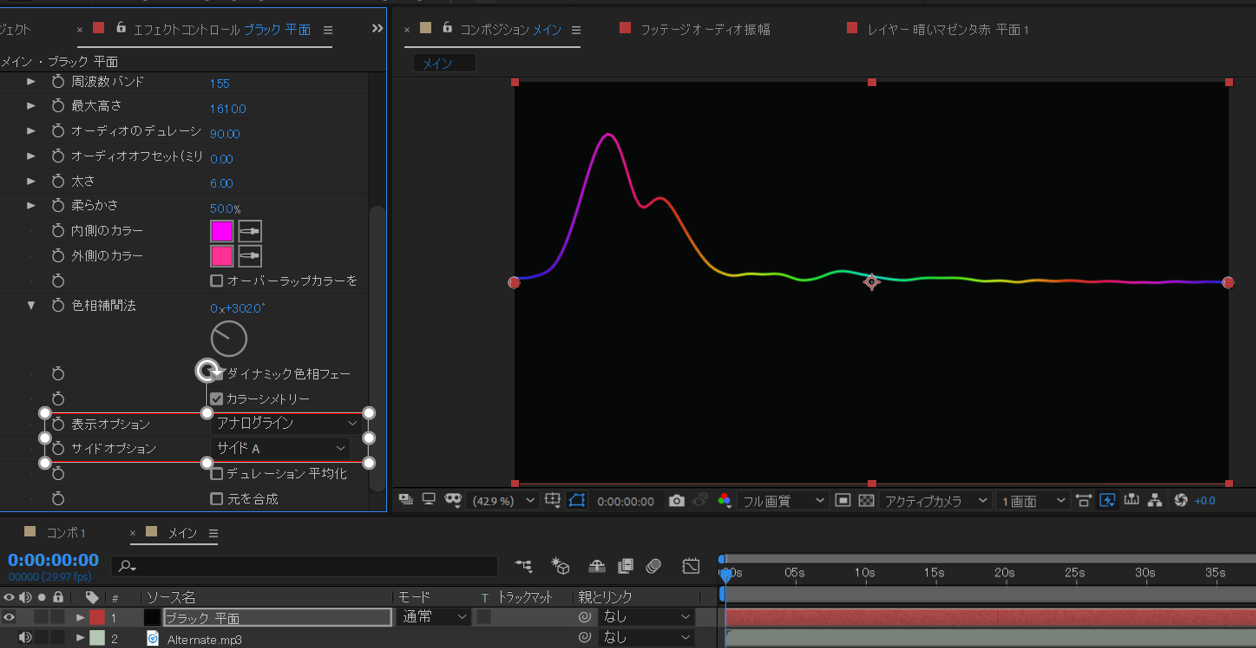
Task: Open the show channel color settings
Action: click(x=724, y=499)
